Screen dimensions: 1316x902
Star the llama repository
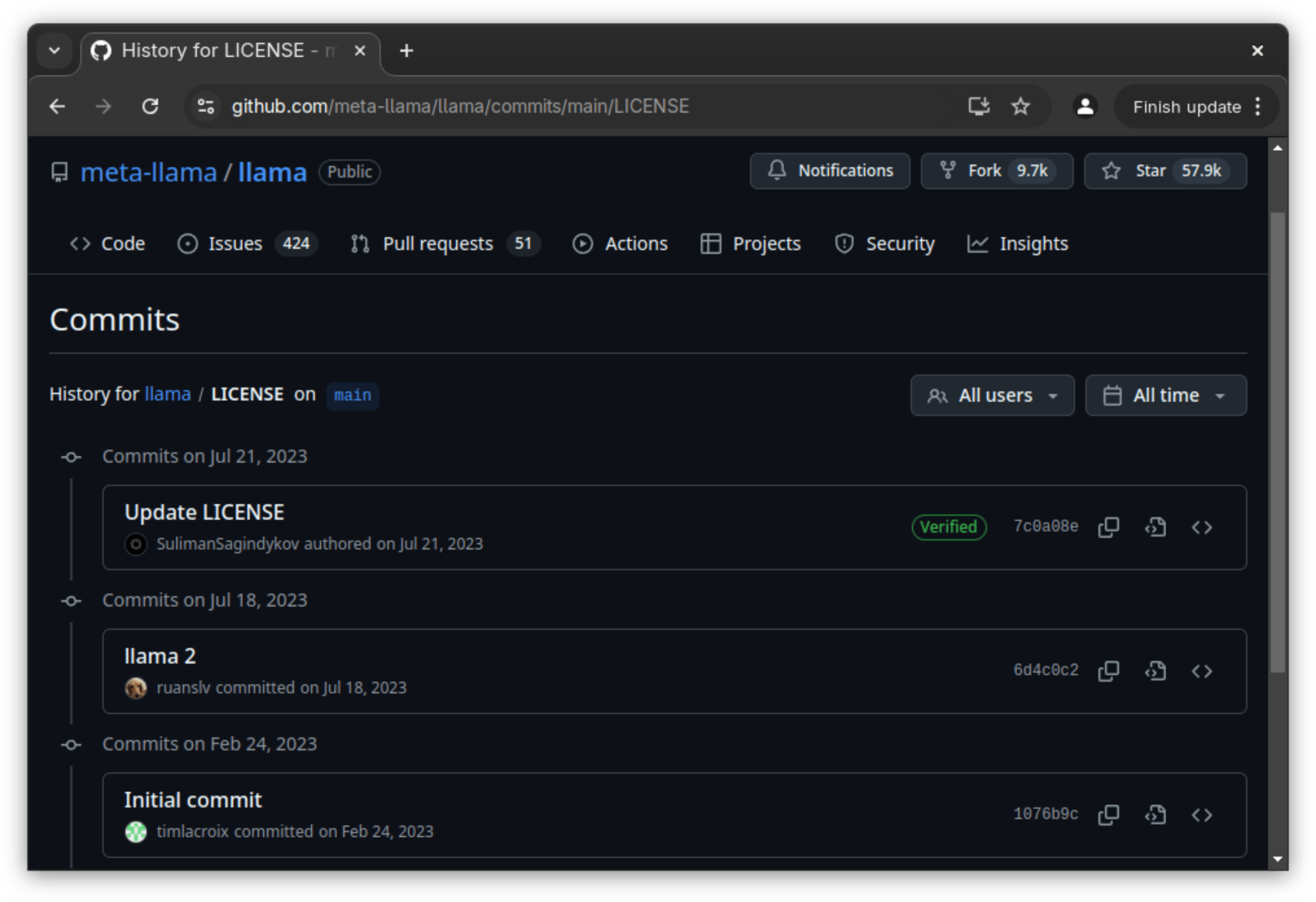[1165, 171]
